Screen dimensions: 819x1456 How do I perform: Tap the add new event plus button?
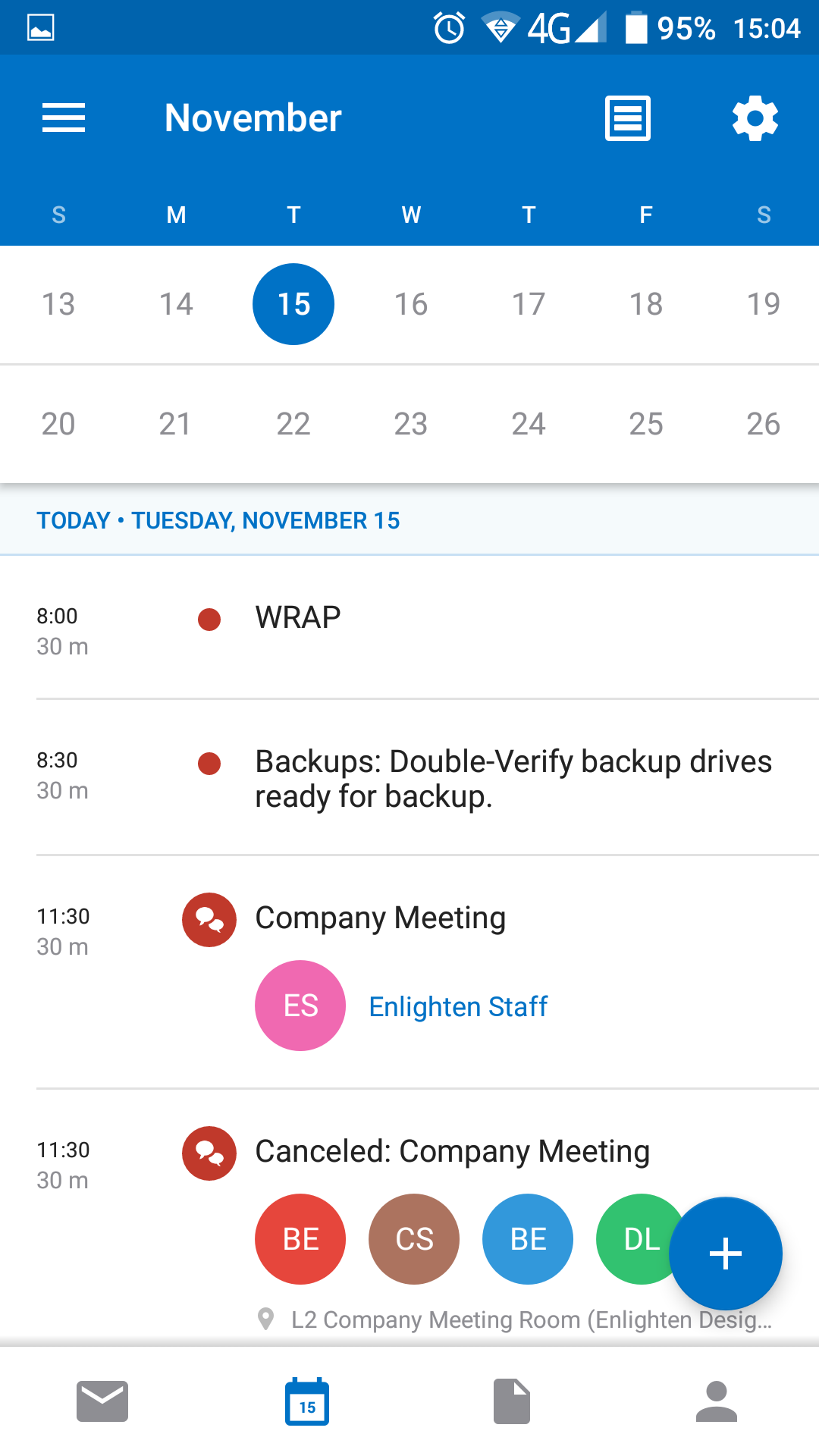click(726, 1254)
